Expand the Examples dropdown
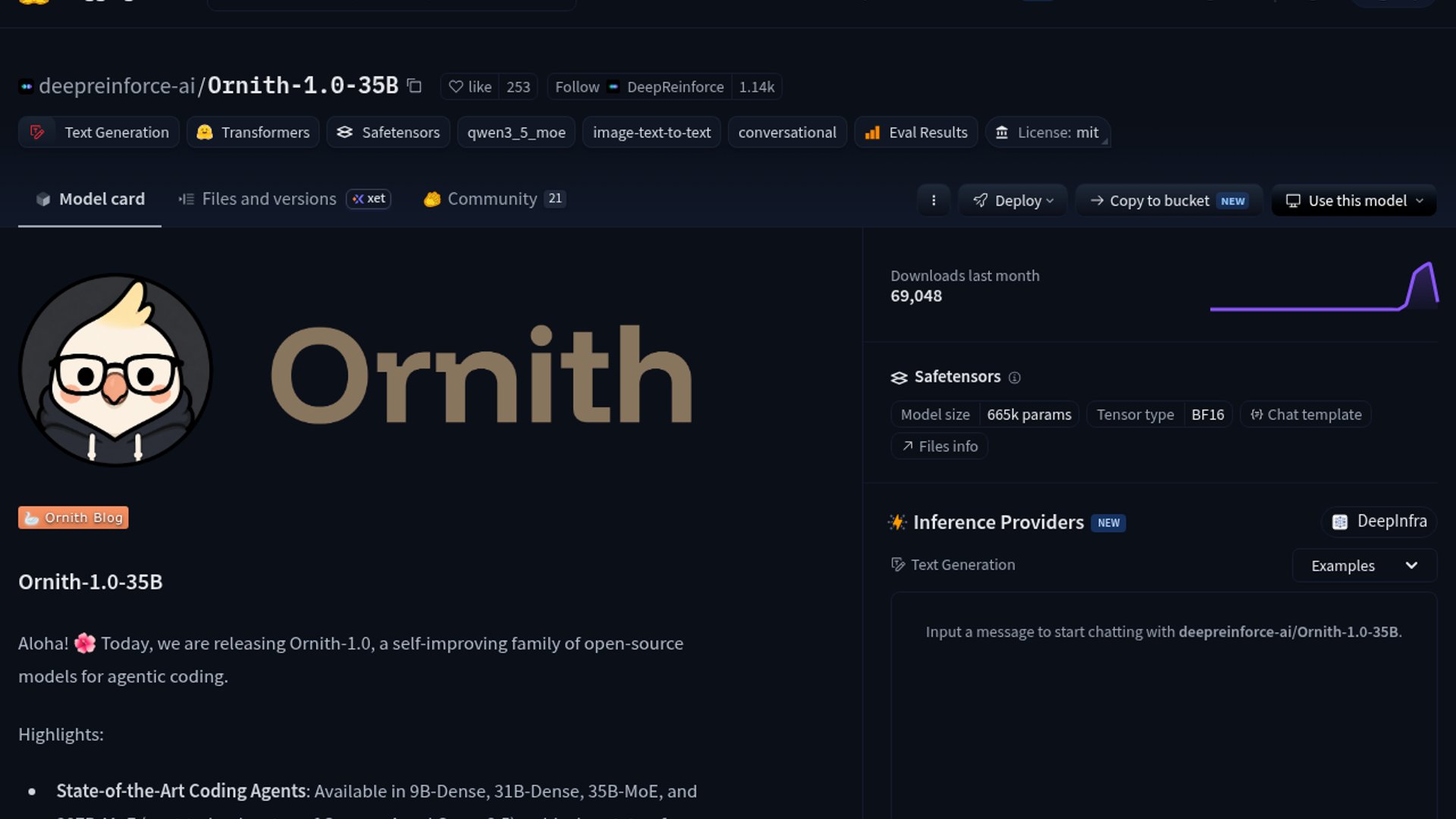 [x=1364, y=566]
